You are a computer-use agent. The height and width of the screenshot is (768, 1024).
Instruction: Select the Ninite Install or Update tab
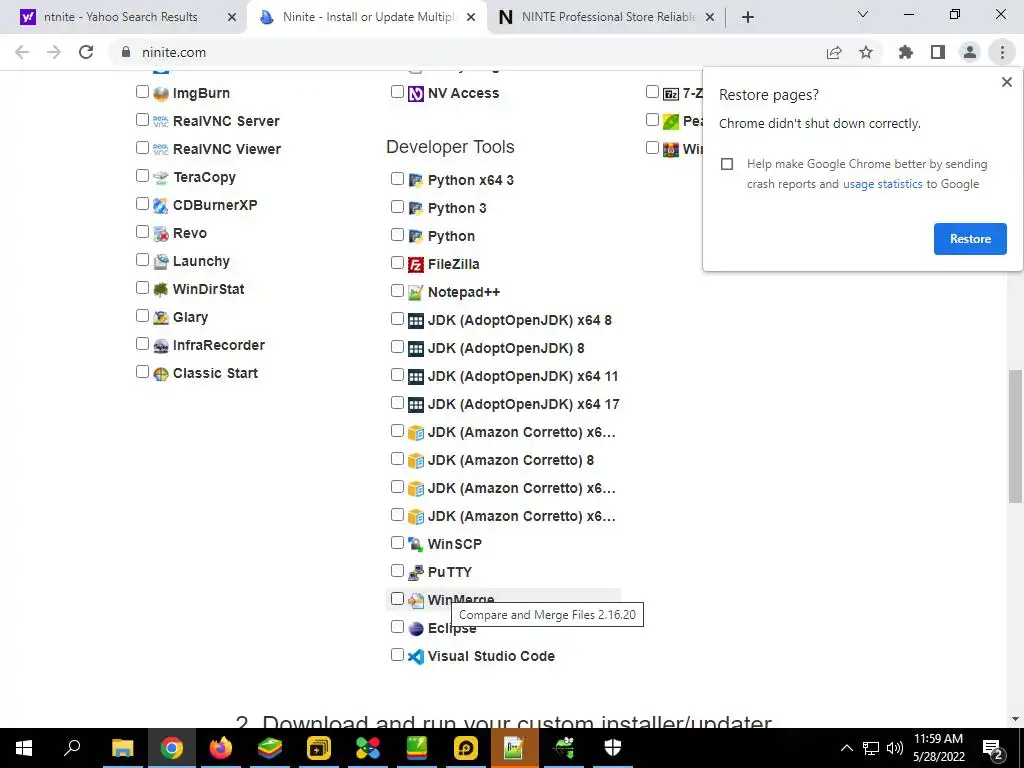click(x=370, y=17)
